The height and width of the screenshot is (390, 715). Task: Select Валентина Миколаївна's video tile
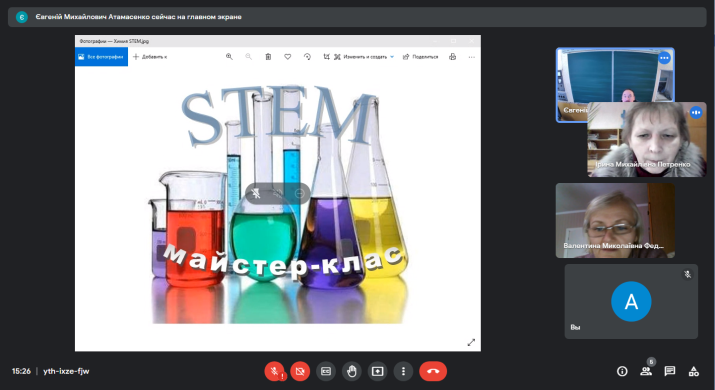[x=615, y=221]
